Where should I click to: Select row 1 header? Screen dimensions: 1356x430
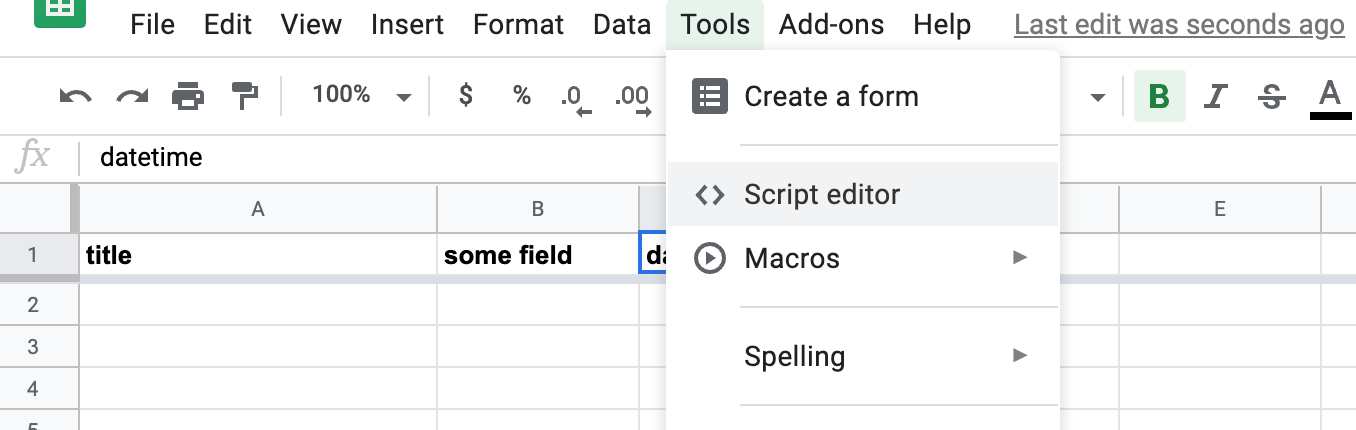click(x=33, y=255)
